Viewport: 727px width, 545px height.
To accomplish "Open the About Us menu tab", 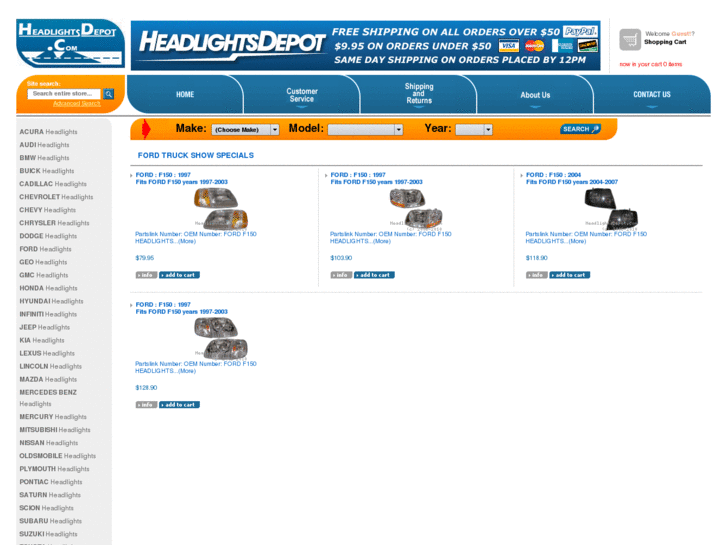I will (535, 95).
